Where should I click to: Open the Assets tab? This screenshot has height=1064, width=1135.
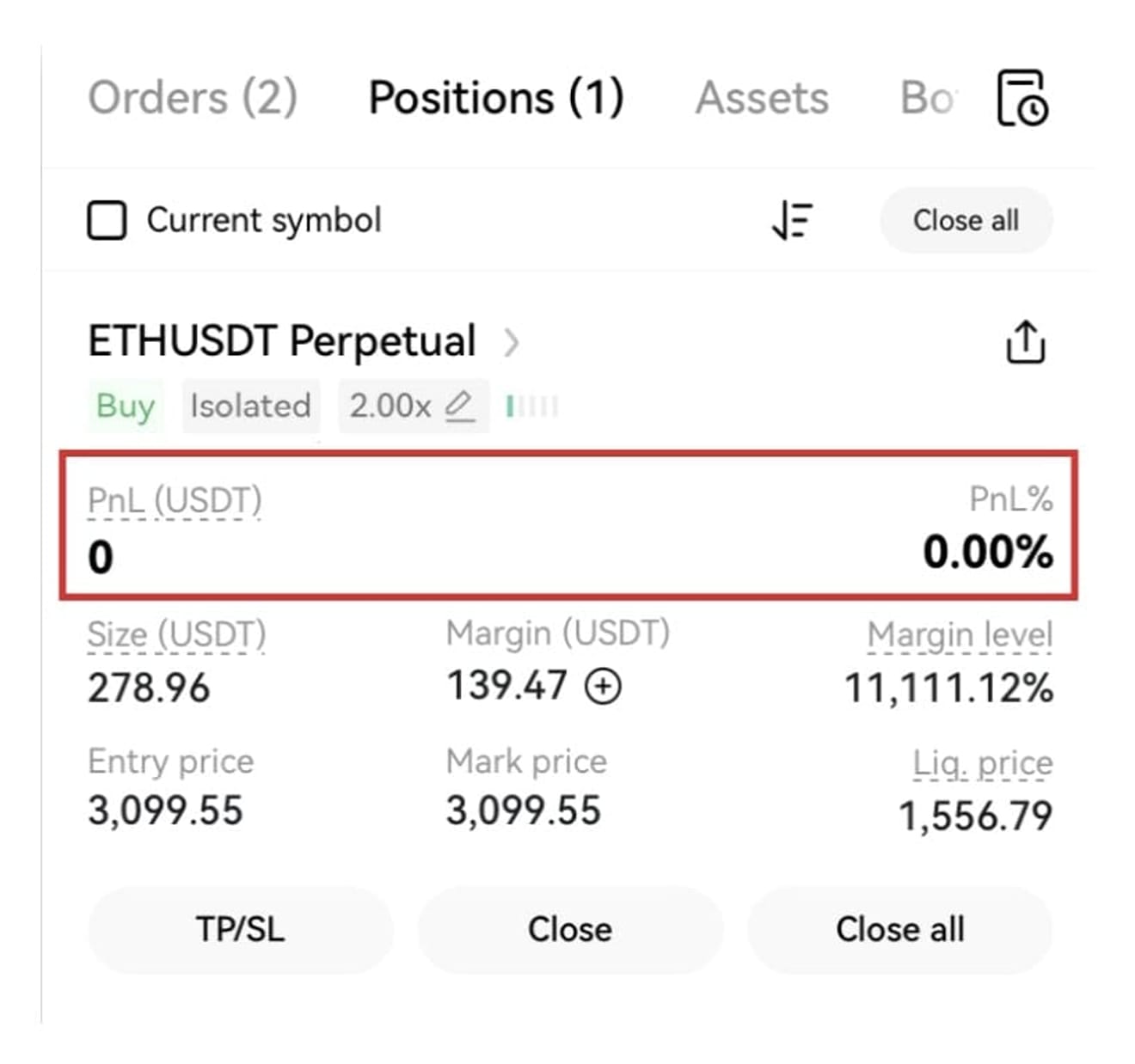point(762,97)
